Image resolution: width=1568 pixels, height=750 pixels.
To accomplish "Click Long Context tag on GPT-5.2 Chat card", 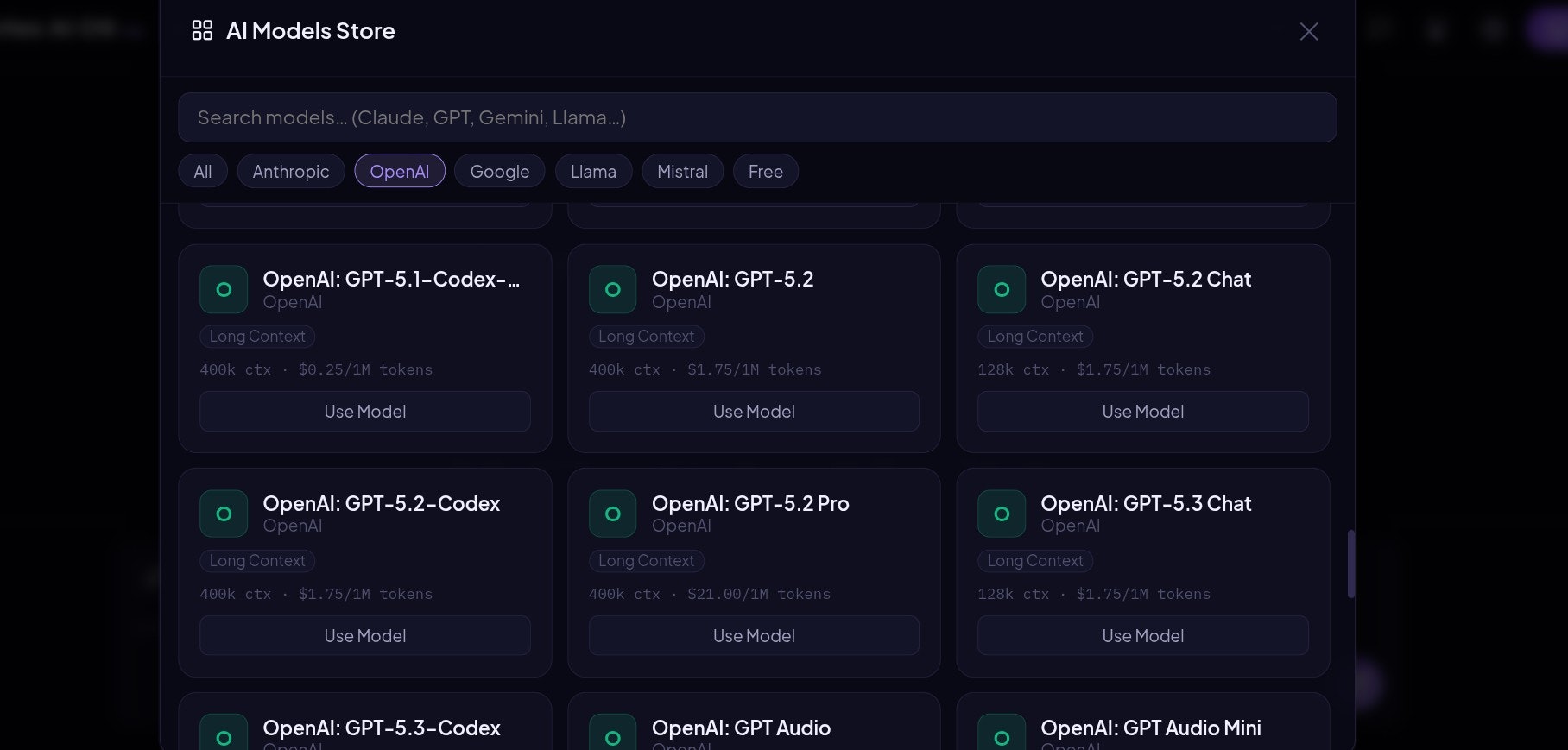I will pos(1035,337).
